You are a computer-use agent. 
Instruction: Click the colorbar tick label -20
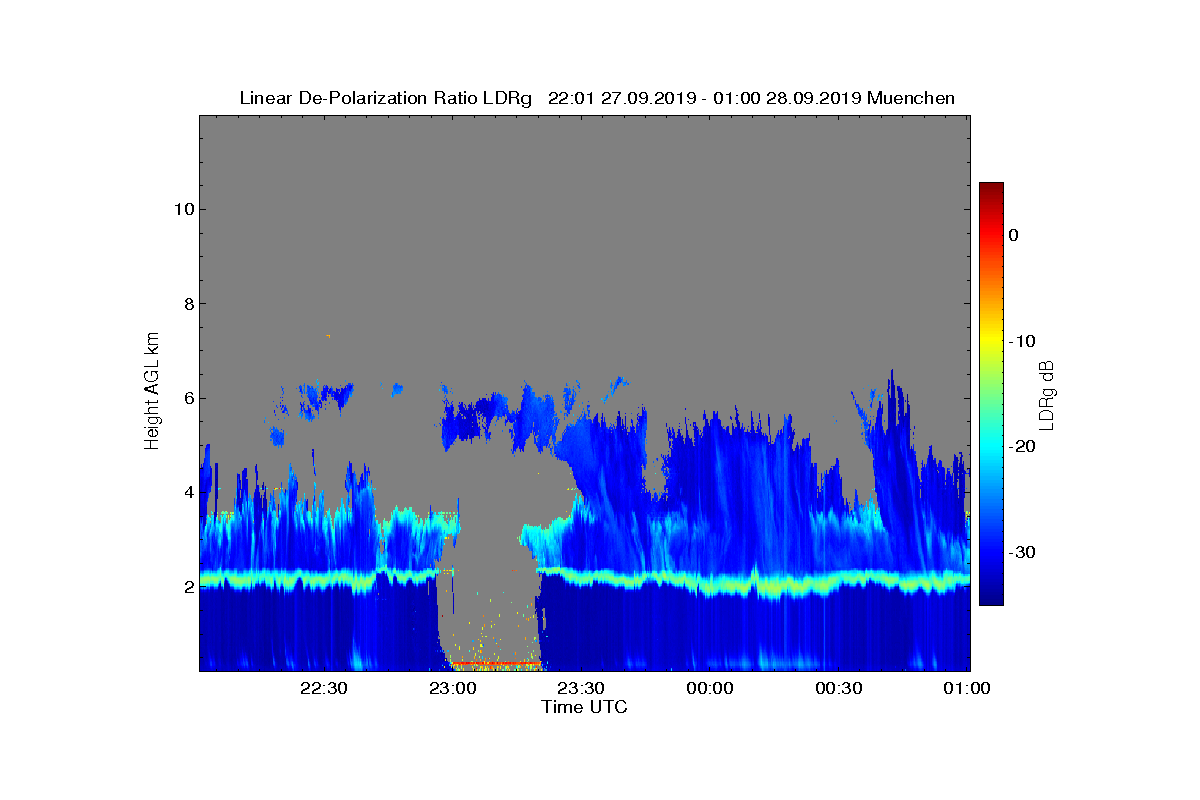[x=1021, y=447]
